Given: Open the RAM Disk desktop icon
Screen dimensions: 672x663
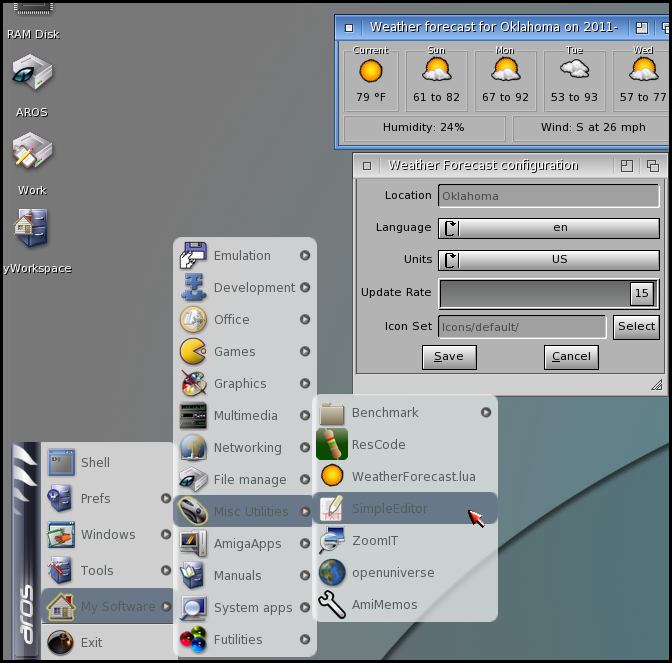Looking at the screenshot, I should click(33, 9).
